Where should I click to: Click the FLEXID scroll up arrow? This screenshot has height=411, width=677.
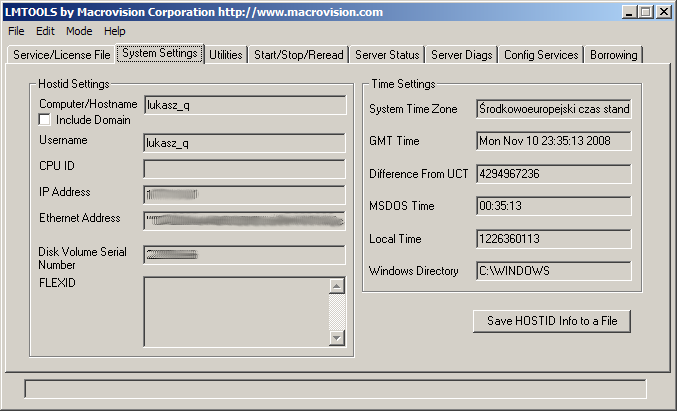click(x=337, y=286)
